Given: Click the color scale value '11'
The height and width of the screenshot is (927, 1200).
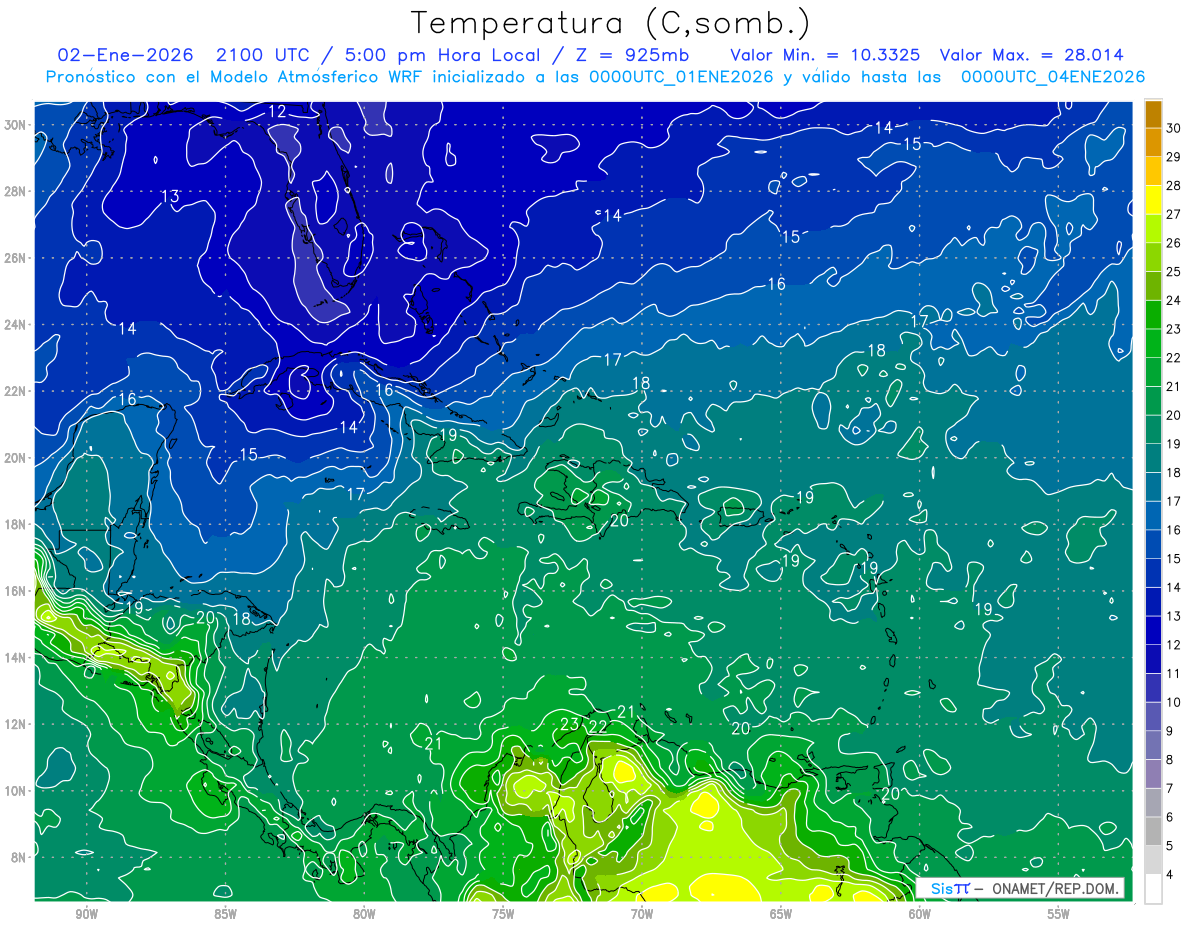Looking at the screenshot, I should [x=1174, y=674].
